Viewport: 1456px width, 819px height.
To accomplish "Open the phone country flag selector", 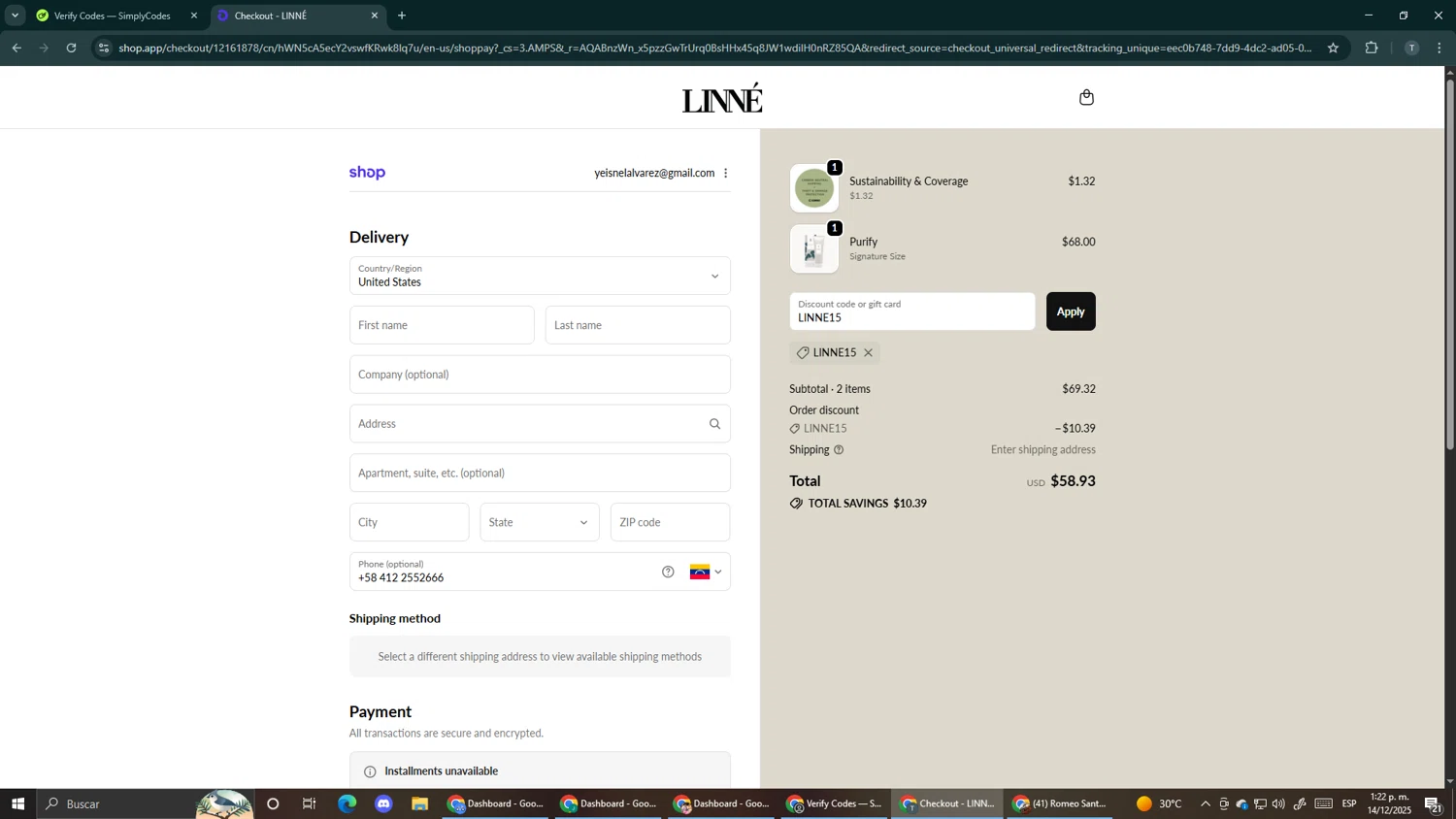I will 706,572.
